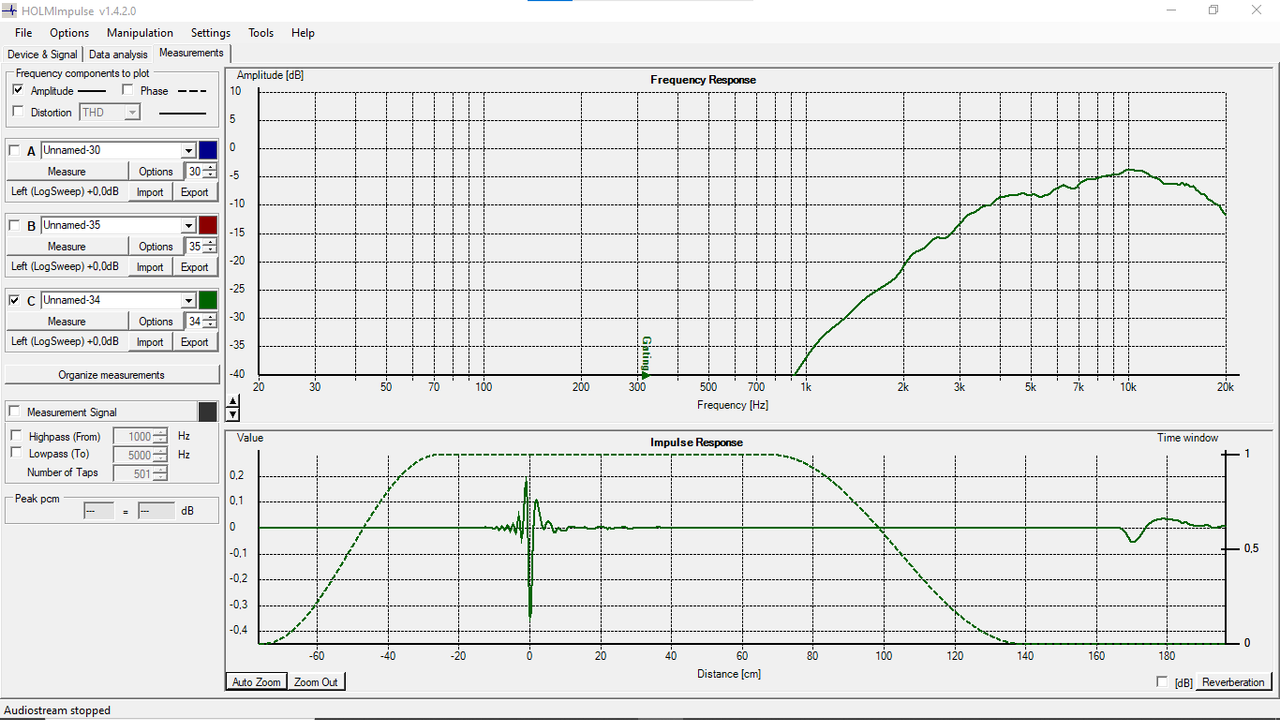This screenshot has width=1280, height=720.
Task: Enable the Phase checkbox
Action: (x=128, y=90)
